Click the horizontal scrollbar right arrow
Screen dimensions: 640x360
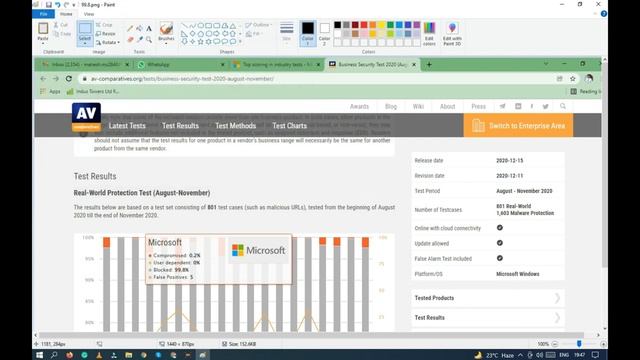(598, 335)
